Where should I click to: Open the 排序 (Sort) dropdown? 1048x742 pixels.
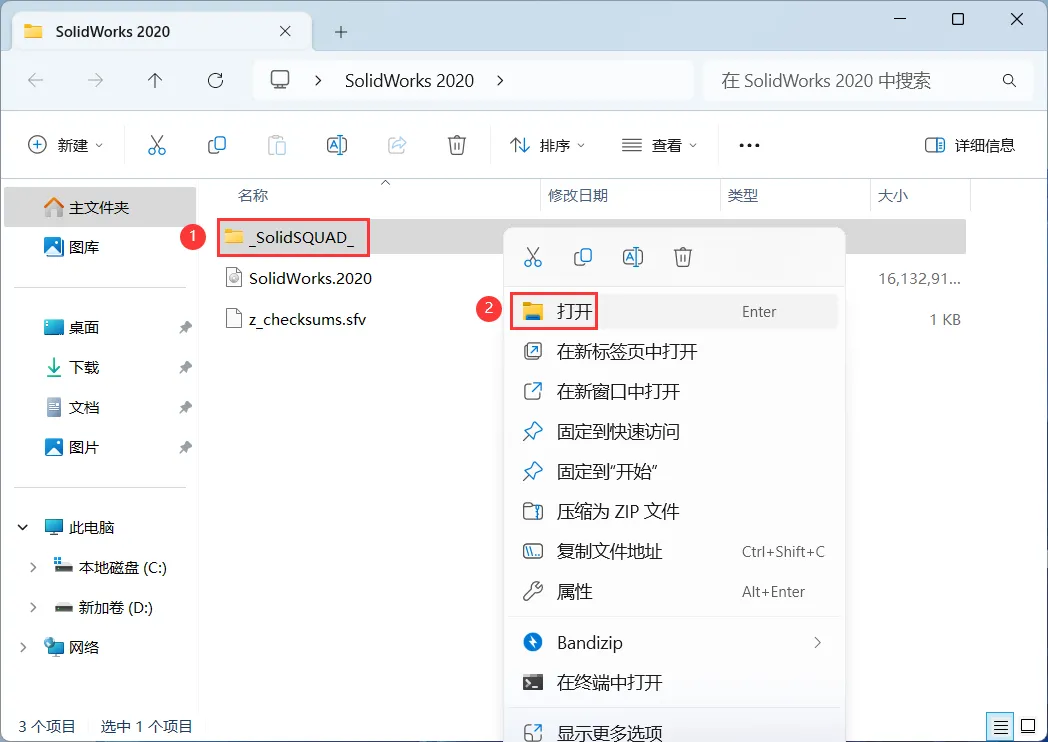click(547, 145)
